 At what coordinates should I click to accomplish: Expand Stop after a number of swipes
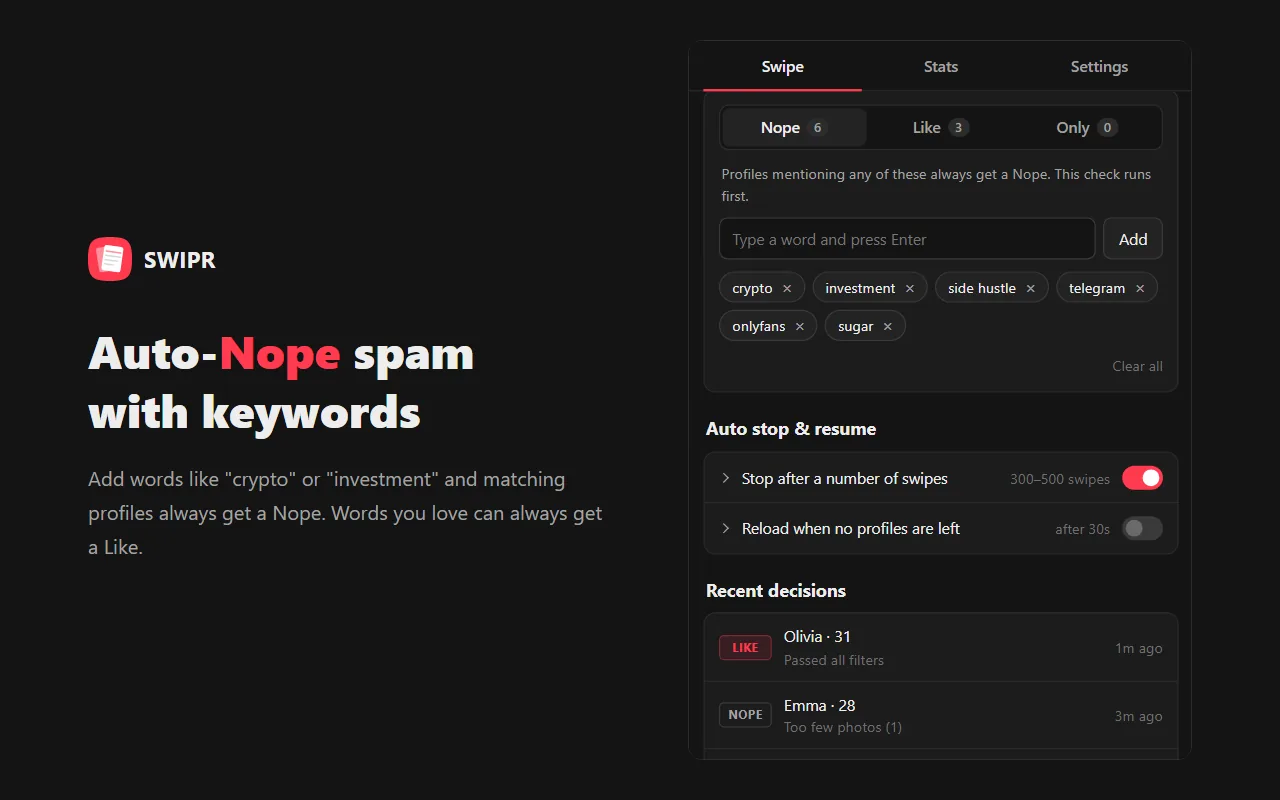click(726, 478)
